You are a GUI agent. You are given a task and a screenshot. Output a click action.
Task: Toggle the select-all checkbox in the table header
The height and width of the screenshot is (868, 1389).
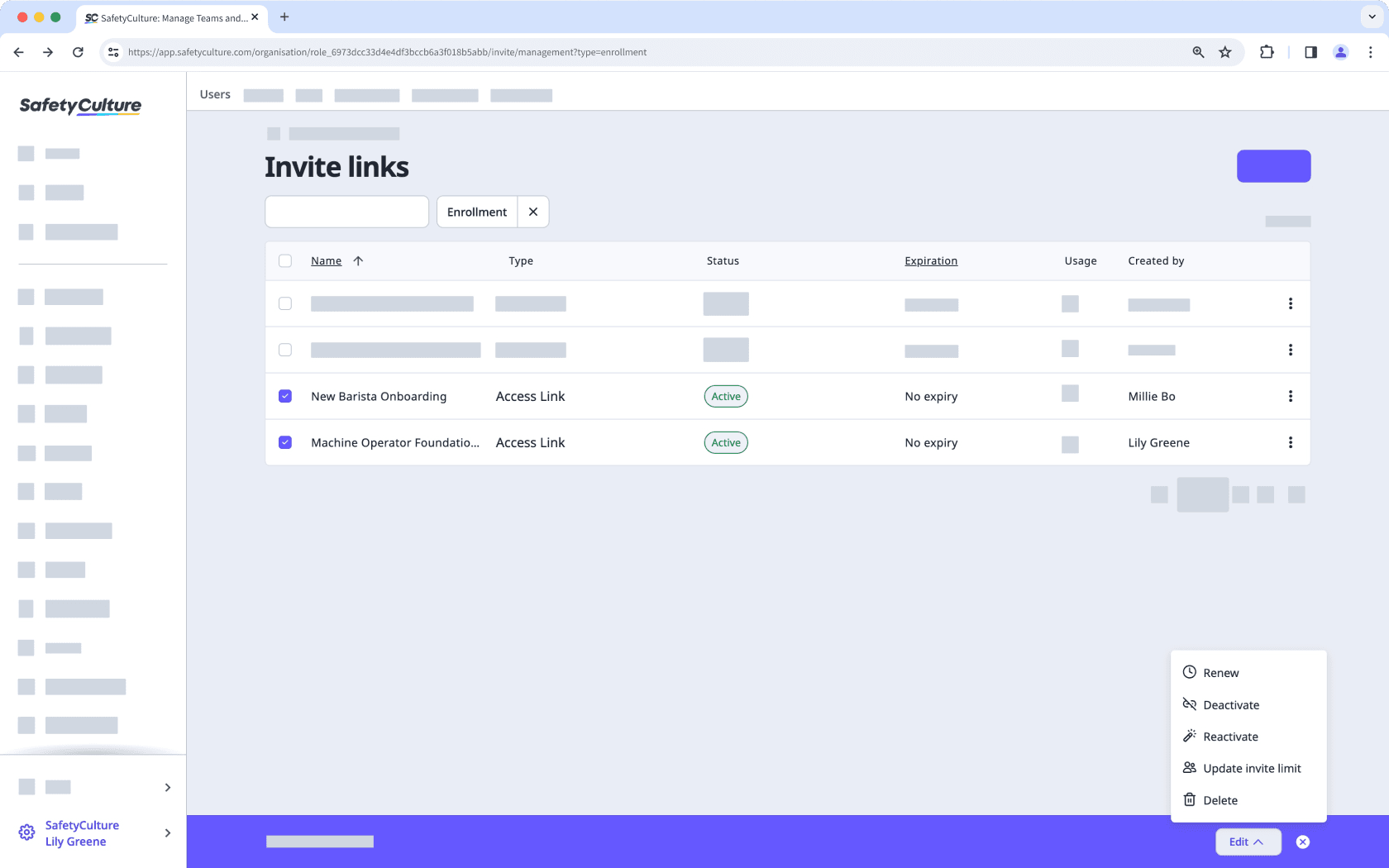coord(285,260)
